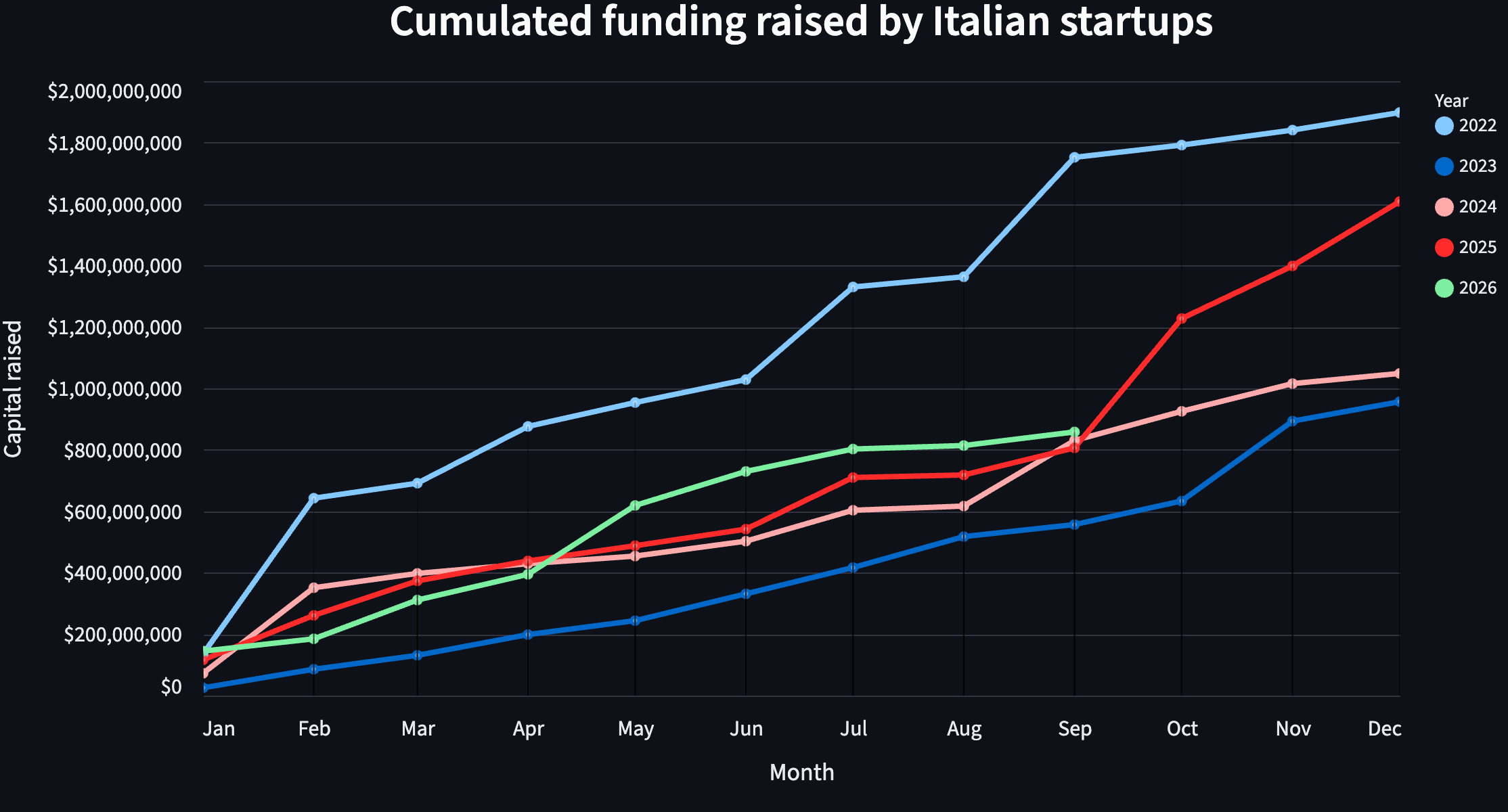The height and width of the screenshot is (812, 1508).
Task: Click the 2024 December data point
Action: (1398, 374)
